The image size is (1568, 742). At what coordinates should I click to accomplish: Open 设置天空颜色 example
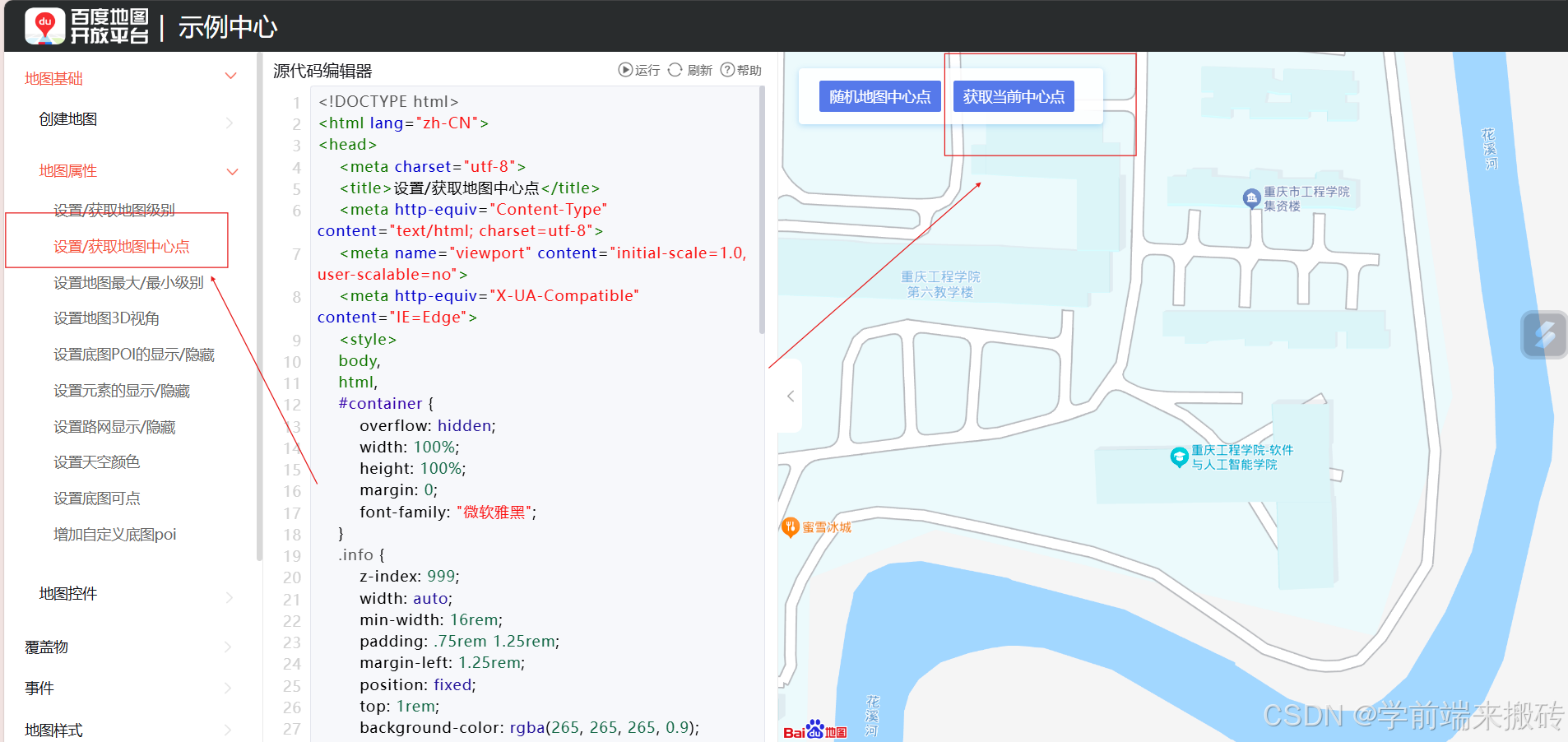(x=96, y=462)
